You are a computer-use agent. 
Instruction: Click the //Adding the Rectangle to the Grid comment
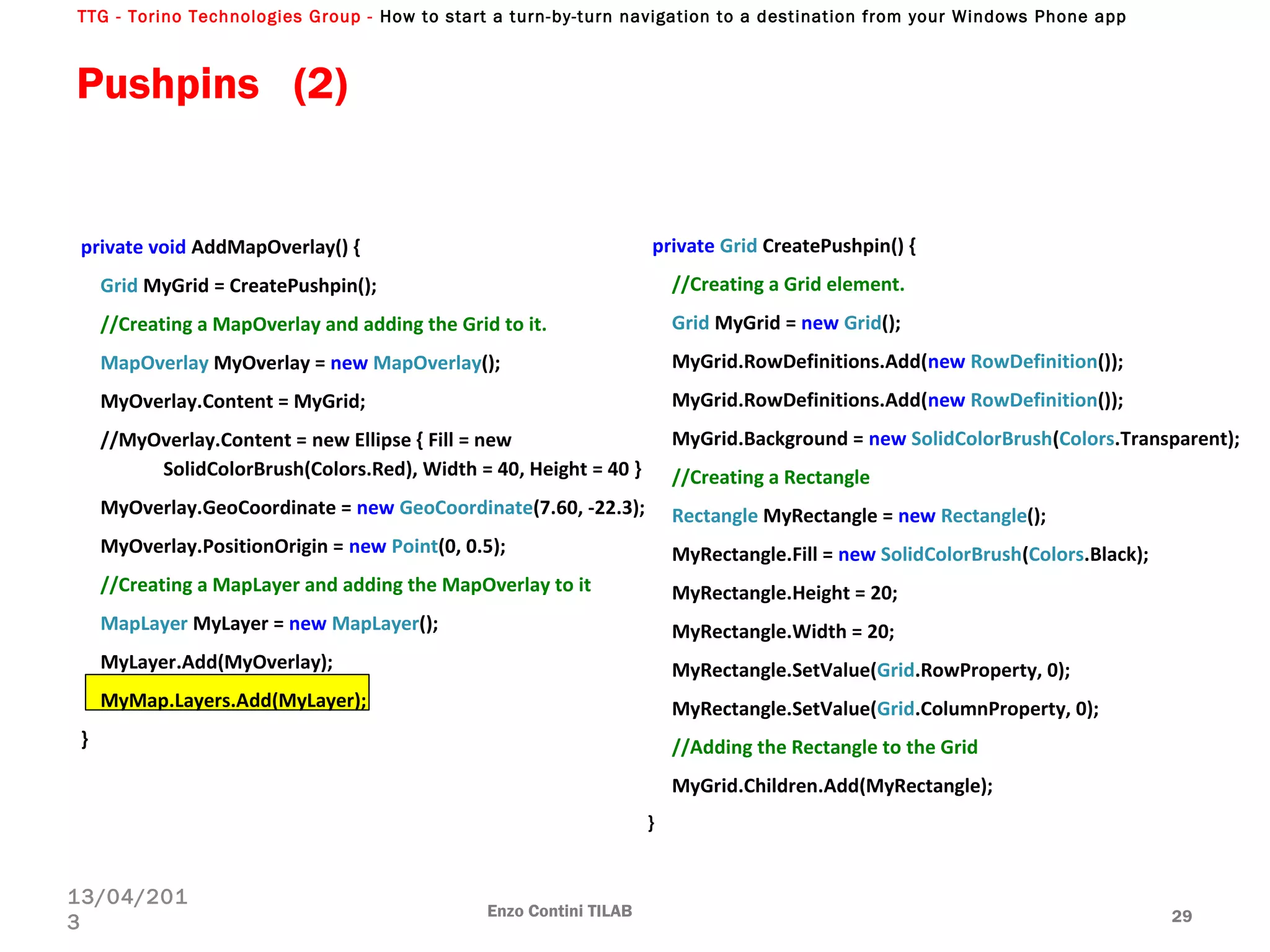[824, 747]
